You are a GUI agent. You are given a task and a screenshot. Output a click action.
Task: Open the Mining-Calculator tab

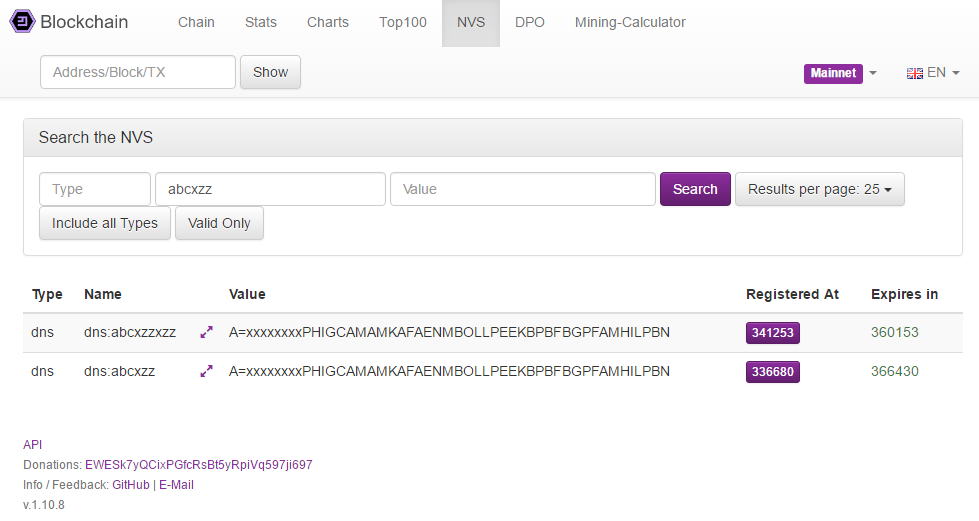tap(630, 22)
